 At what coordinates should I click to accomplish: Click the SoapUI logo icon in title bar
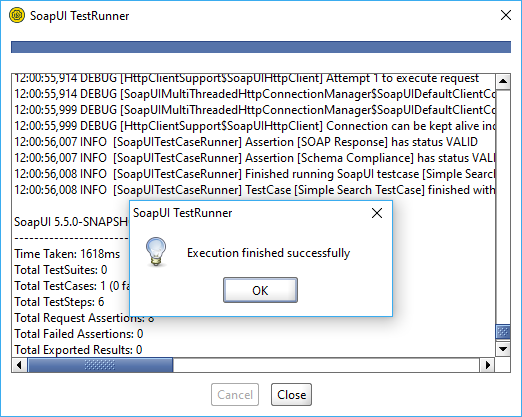[17, 15]
